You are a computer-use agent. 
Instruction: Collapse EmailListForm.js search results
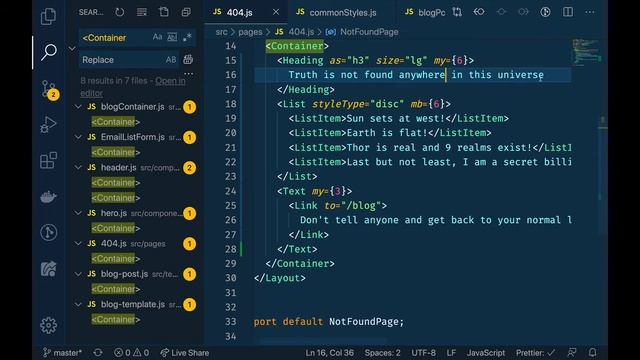[78, 137]
